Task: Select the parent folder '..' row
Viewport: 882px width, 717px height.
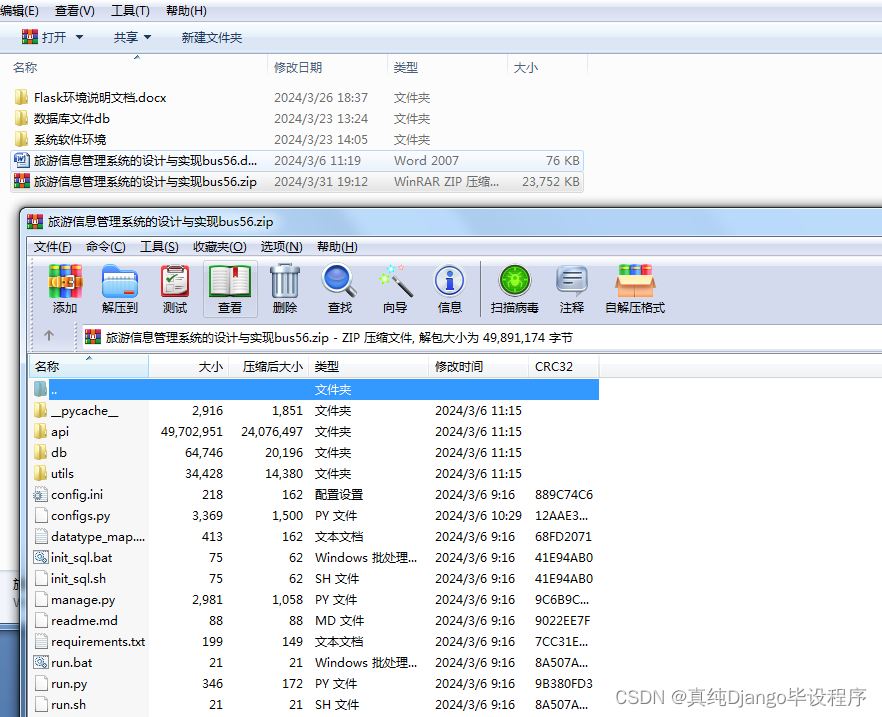Action: tap(315, 389)
